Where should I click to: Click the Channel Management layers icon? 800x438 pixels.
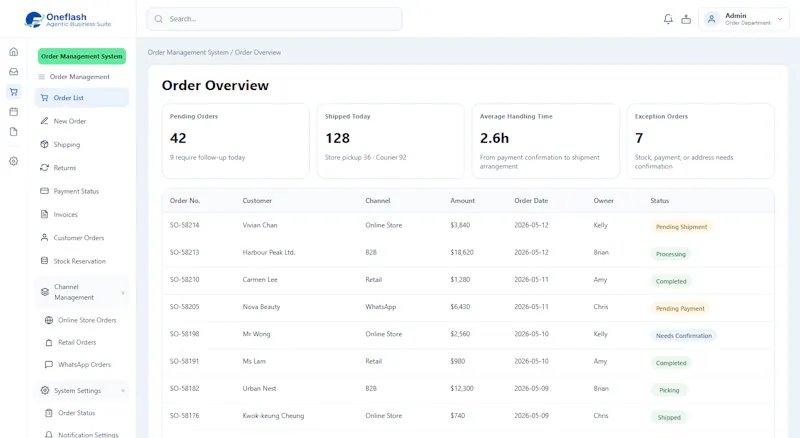[45, 292]
